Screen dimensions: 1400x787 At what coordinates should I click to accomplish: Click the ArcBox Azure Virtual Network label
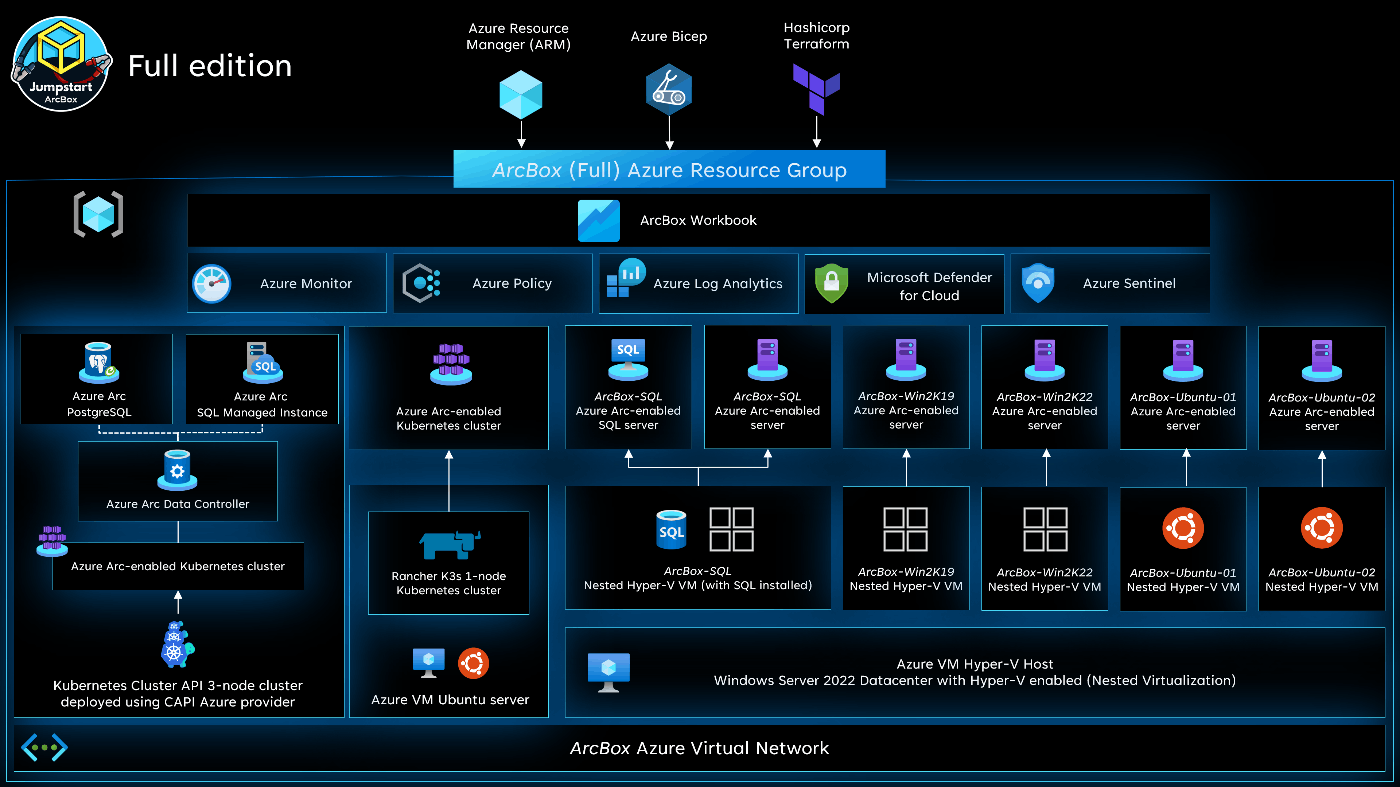[699, 747]
